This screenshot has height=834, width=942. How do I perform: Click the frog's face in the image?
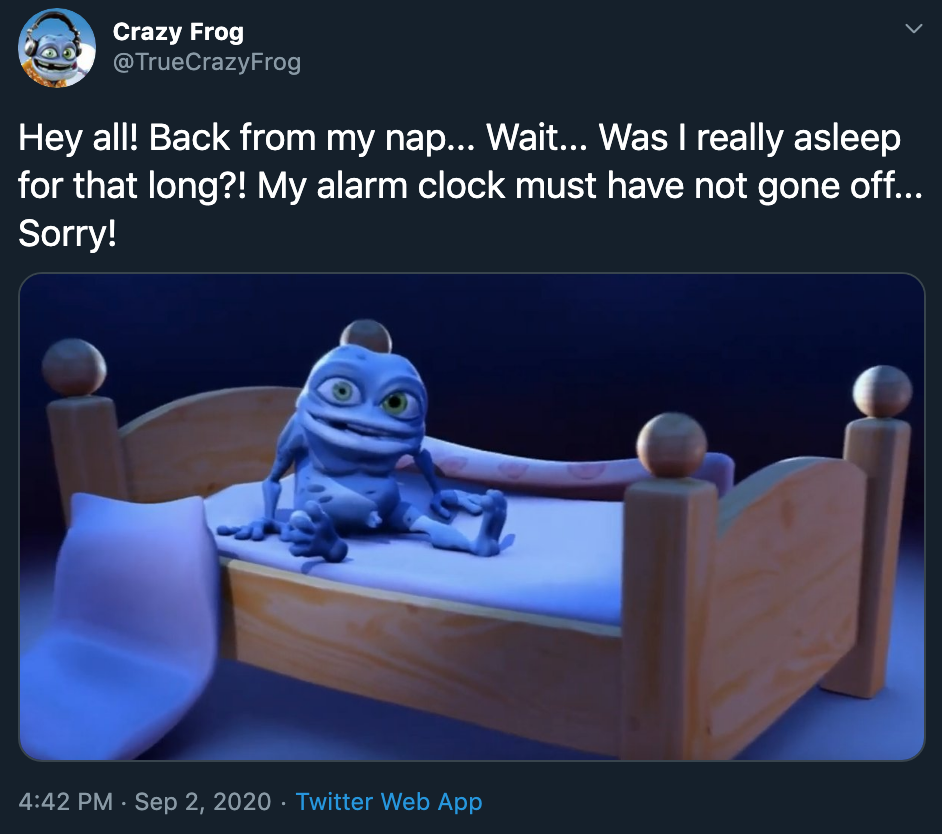[361, 395]
